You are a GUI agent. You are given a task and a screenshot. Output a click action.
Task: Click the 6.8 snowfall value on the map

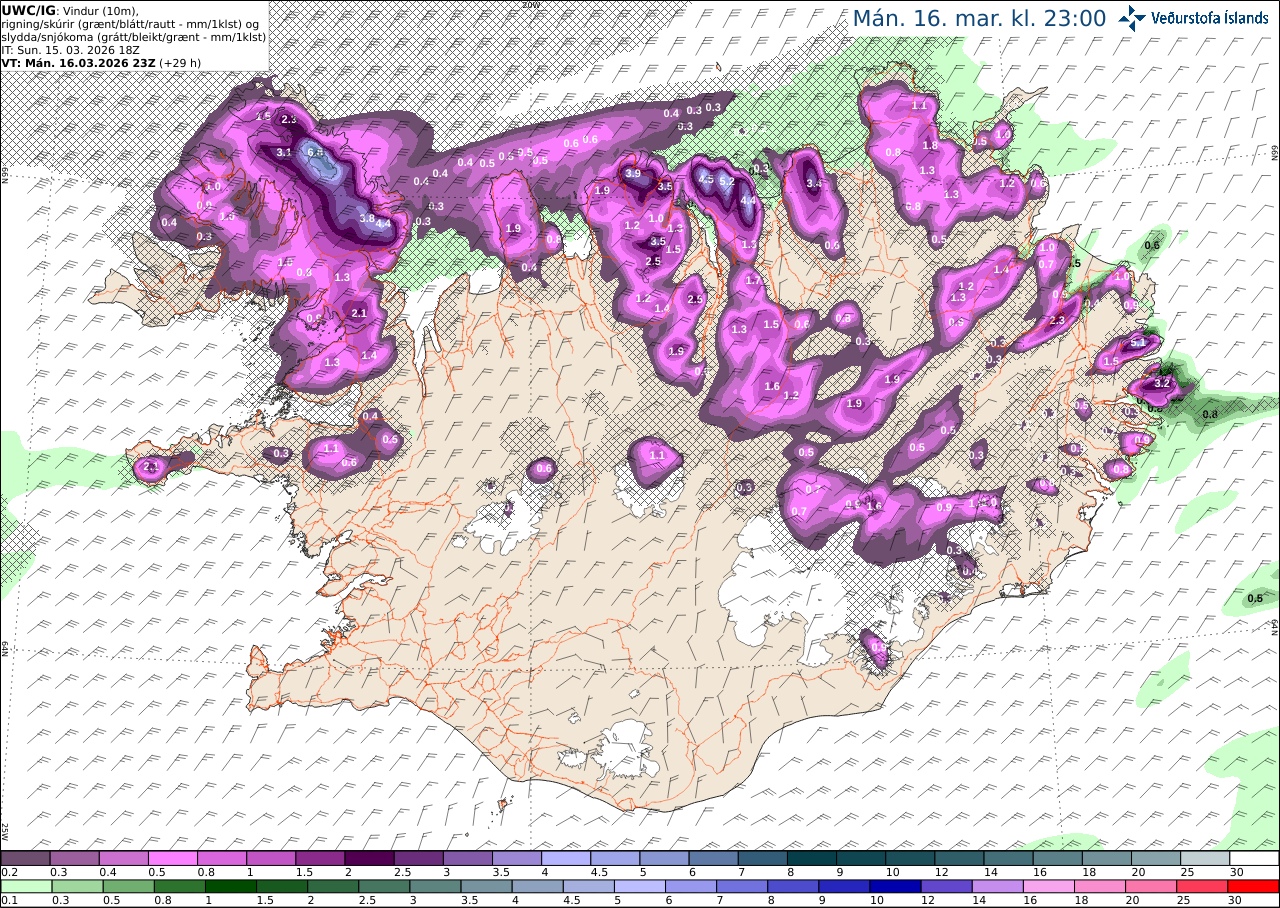point(317,153)
